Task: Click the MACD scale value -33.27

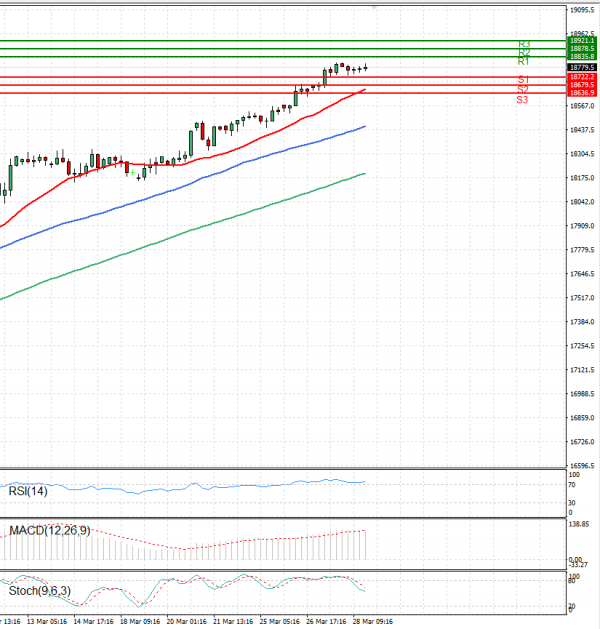Action: (x=579, y=565)
